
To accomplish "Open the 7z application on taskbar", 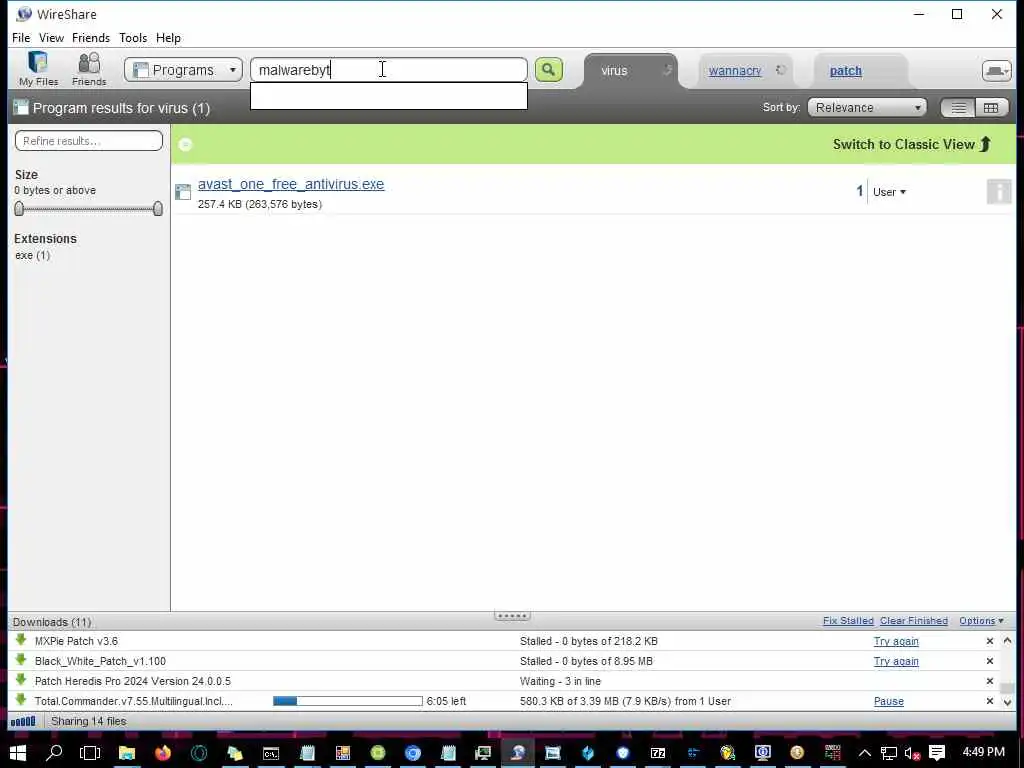I will 658,753.
